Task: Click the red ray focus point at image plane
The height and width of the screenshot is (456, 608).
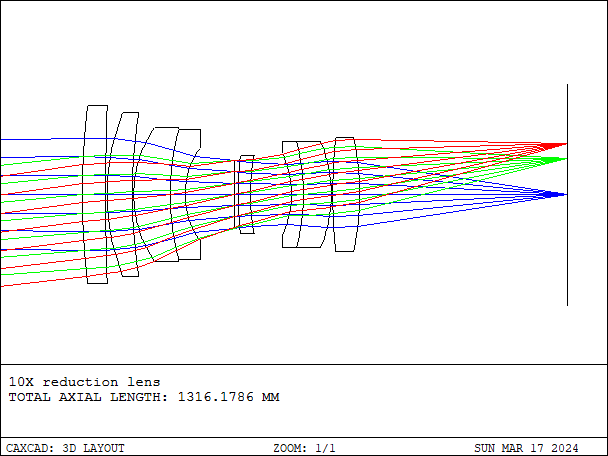Action: tap(567, 144)
